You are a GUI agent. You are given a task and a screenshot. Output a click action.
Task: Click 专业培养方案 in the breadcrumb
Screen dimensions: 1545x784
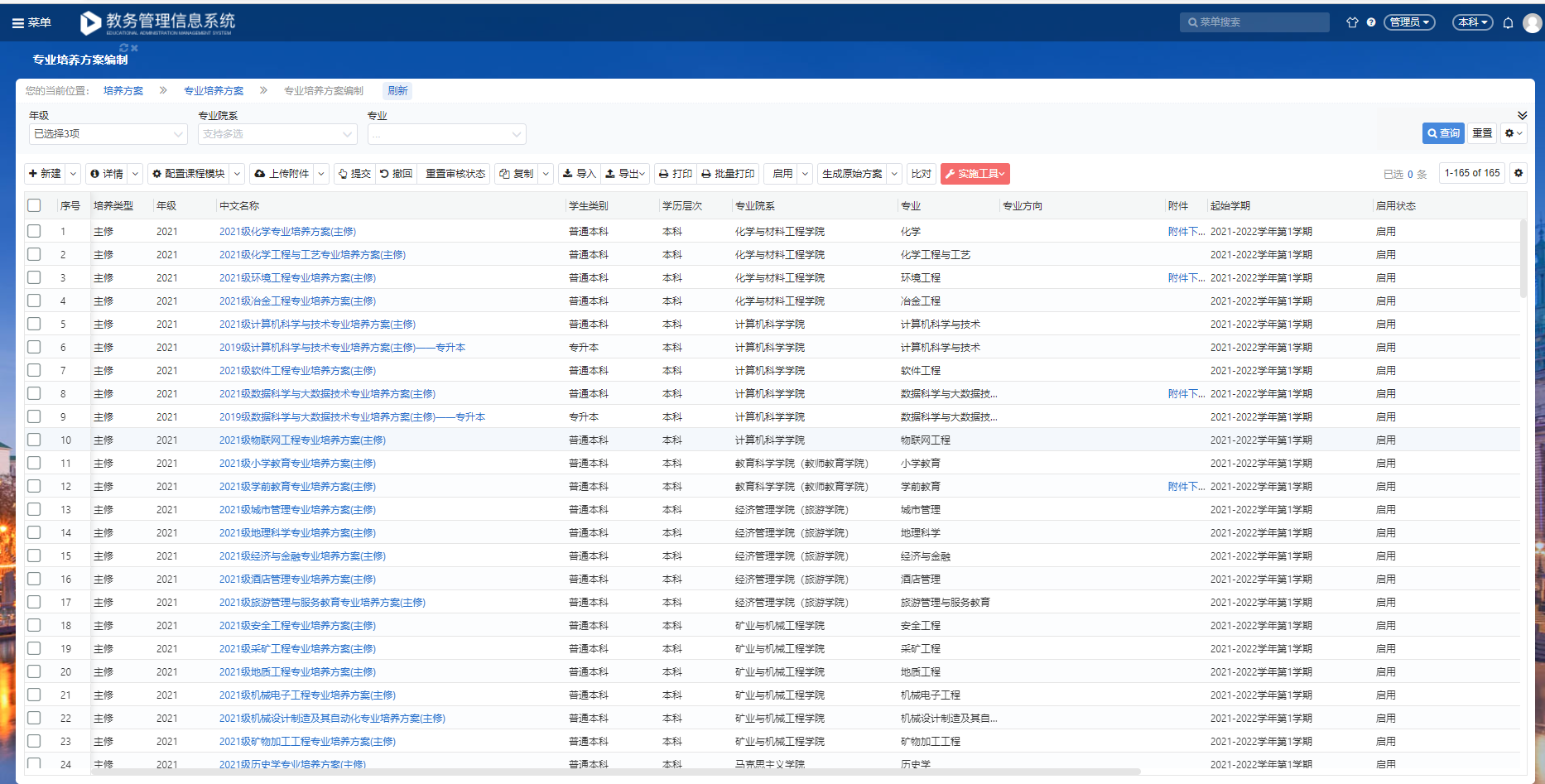point(214,91)
